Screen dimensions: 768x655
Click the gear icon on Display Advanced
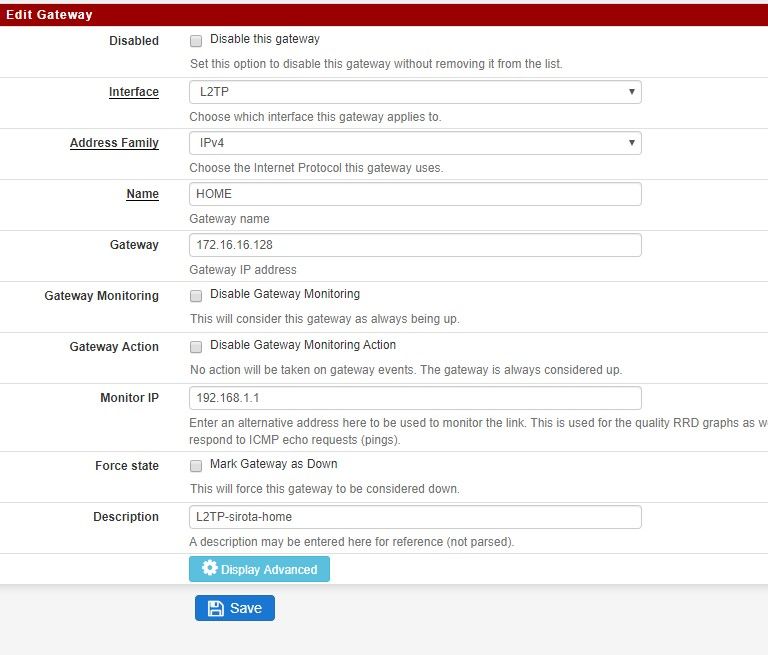point(210,568)
